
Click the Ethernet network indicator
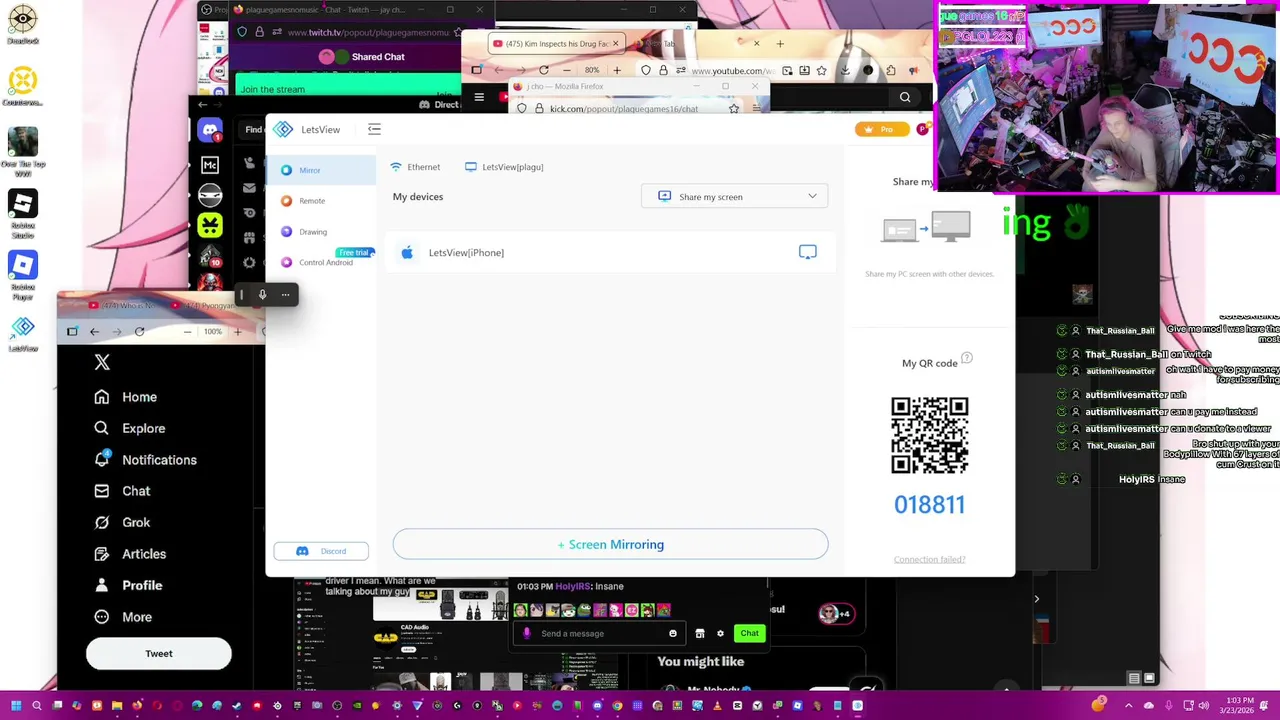click(x=415, y=167)
